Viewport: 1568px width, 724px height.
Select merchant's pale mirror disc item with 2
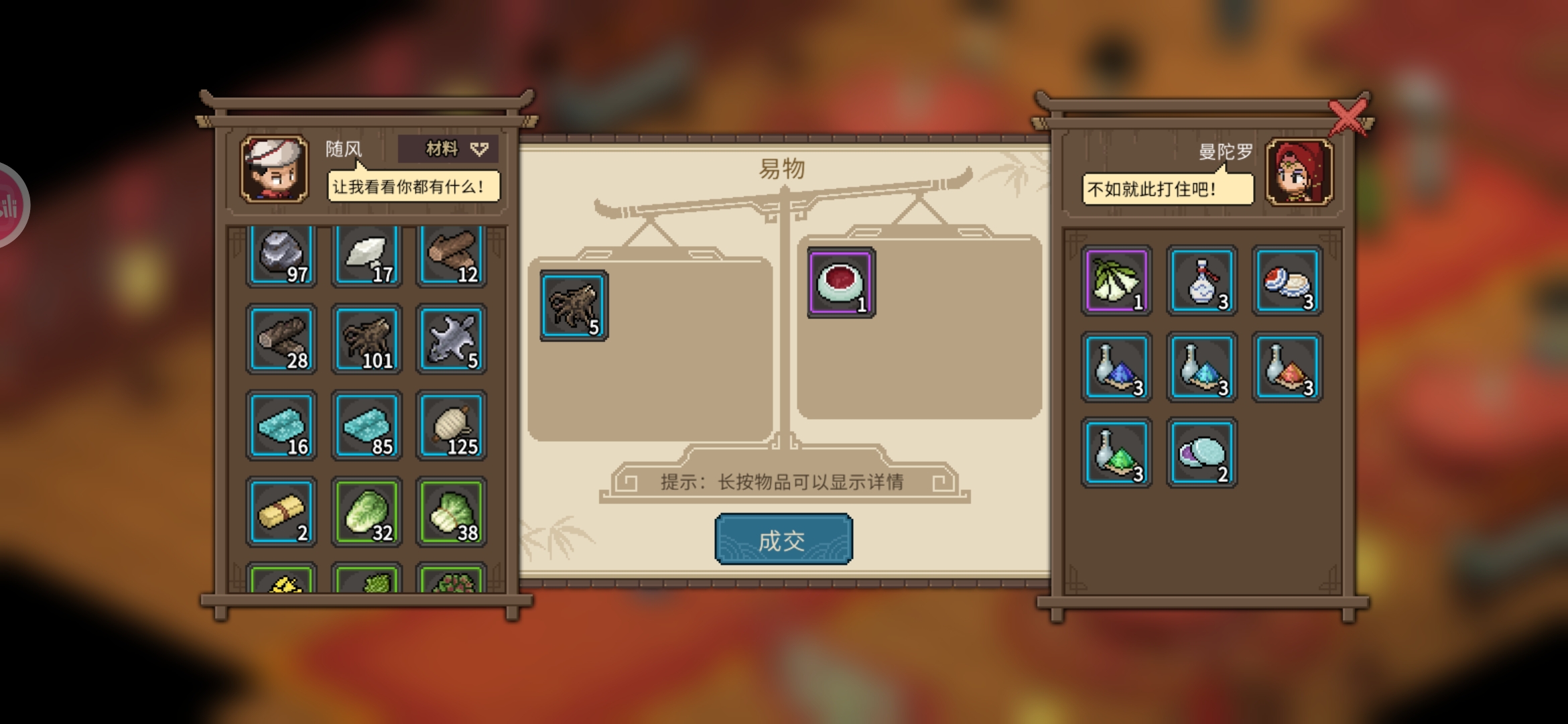point(1201,452)
